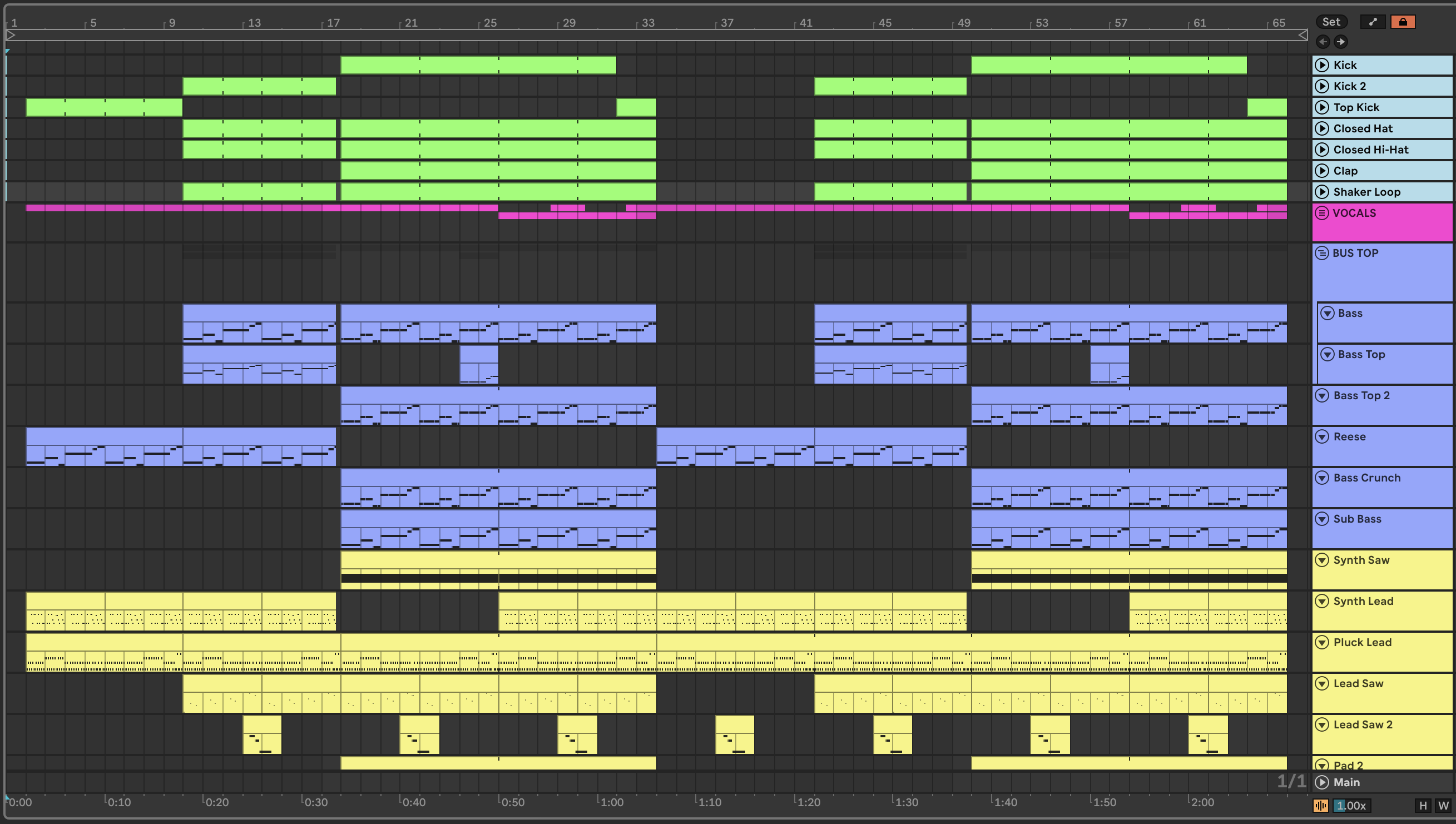Click the VOCALS group fold icon
The height and width of the screenshot is (824, 1456).
1322,213
